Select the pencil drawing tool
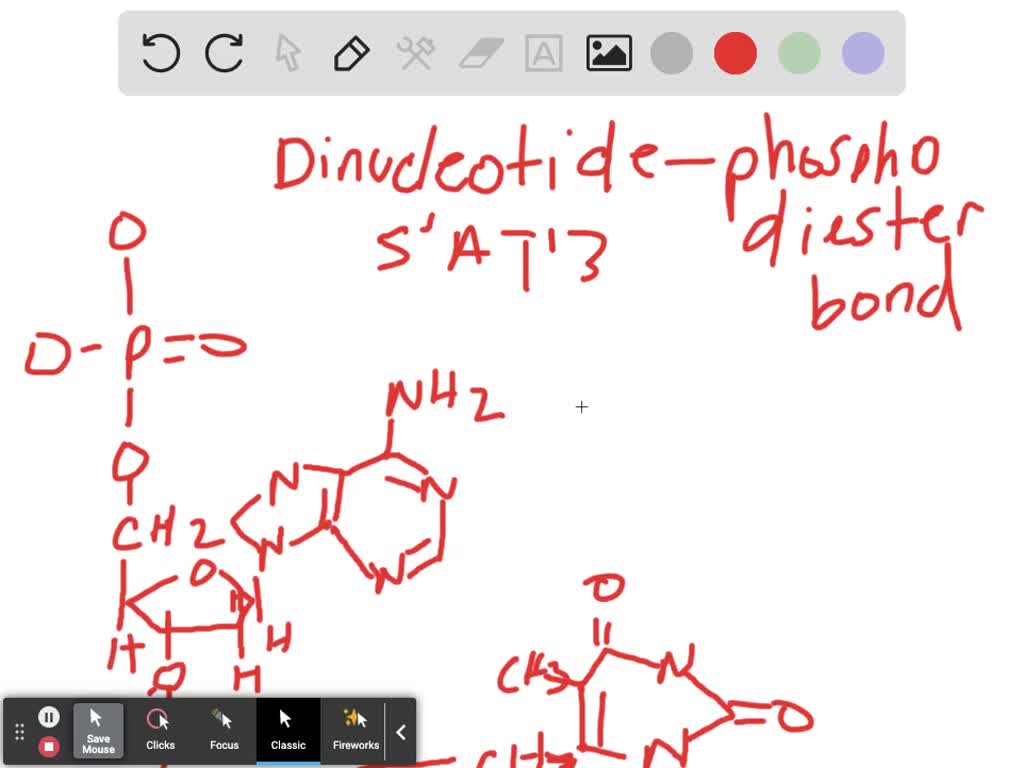The height and width of the screenshot is (768, 1024). click(352, 53)
